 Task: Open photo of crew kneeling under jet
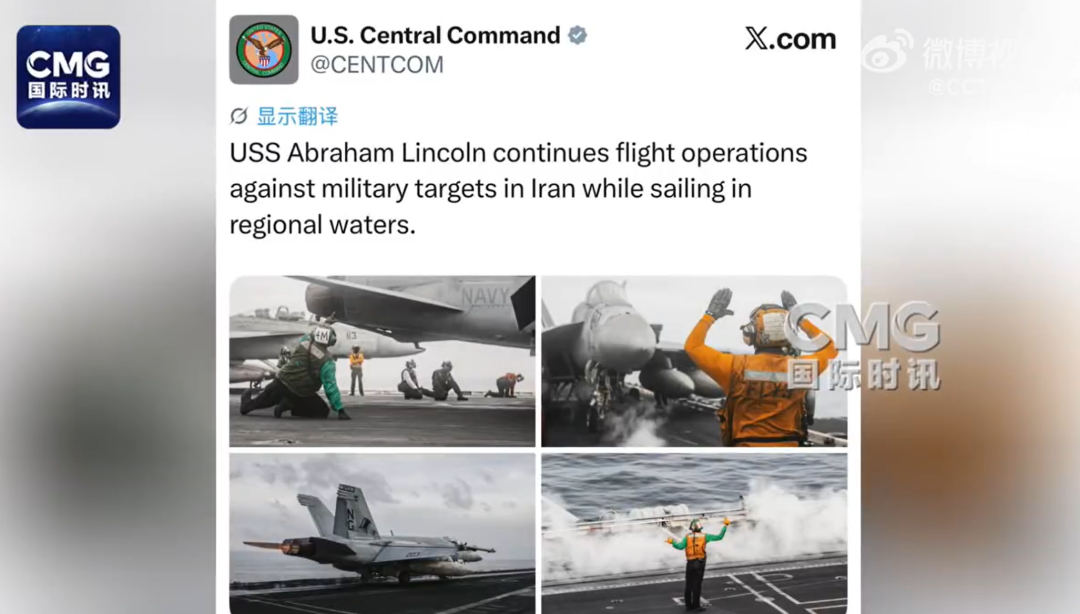(382, 361)
